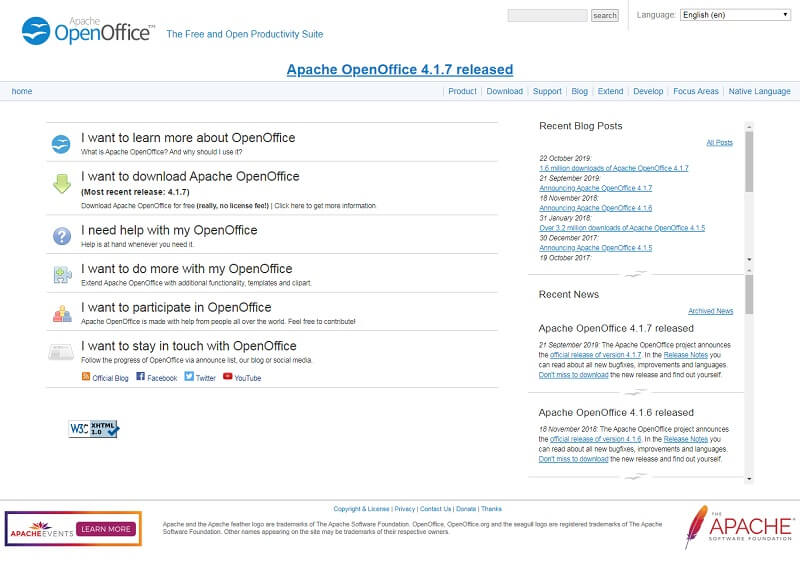Click blog posts scrollbar down arrow
Image resolution: width=800 pixels, height=565 pixels.
pos(749,259)
